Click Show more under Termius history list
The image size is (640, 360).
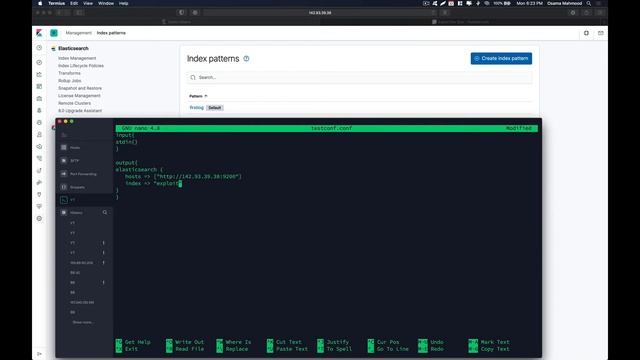click(83, 322)
